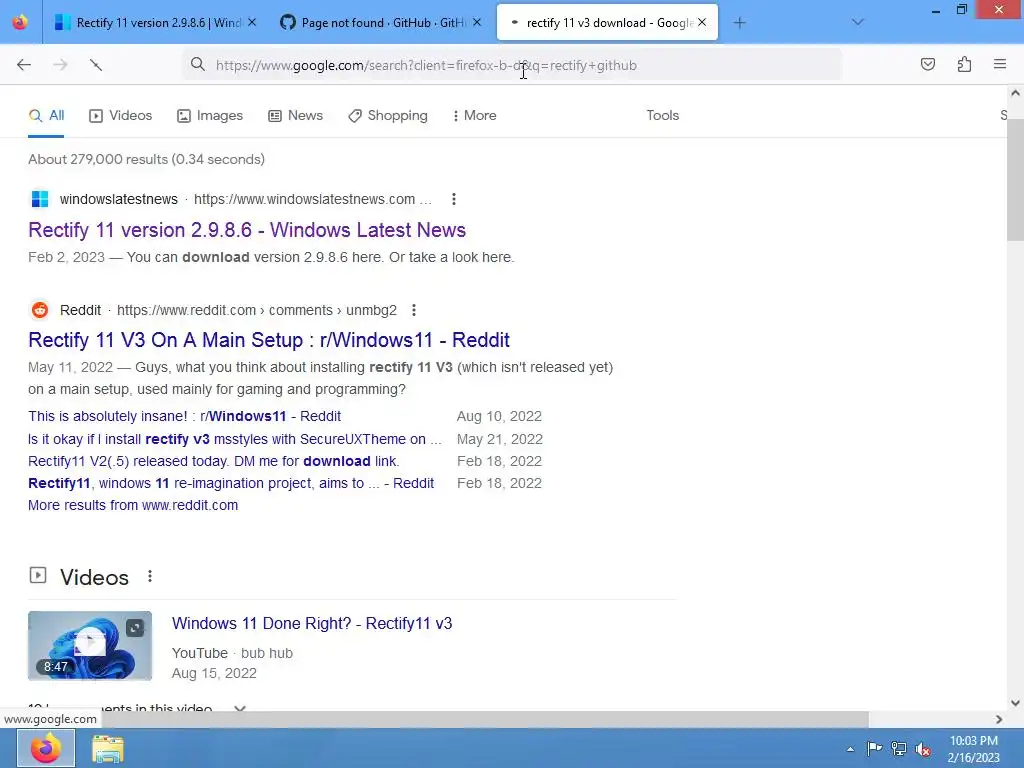Expand key moments in this video
Screen dimensions: 1024x768
tap(240, 709)
